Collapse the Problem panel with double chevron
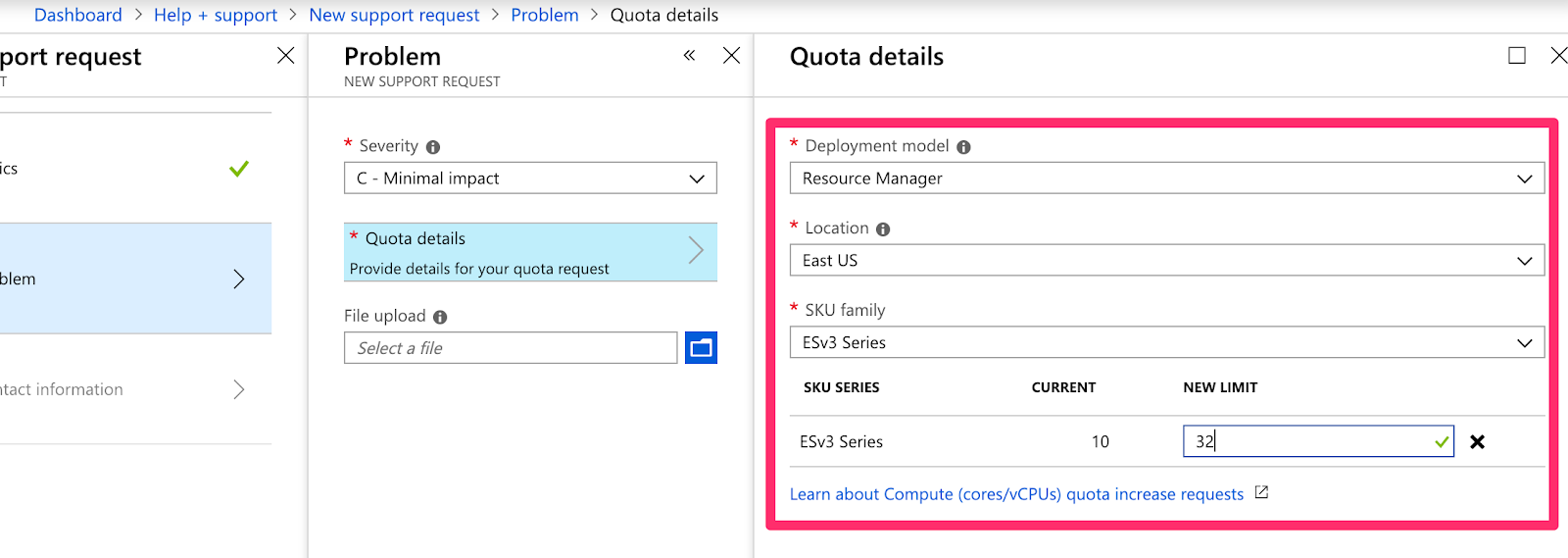 click(689, 56)
